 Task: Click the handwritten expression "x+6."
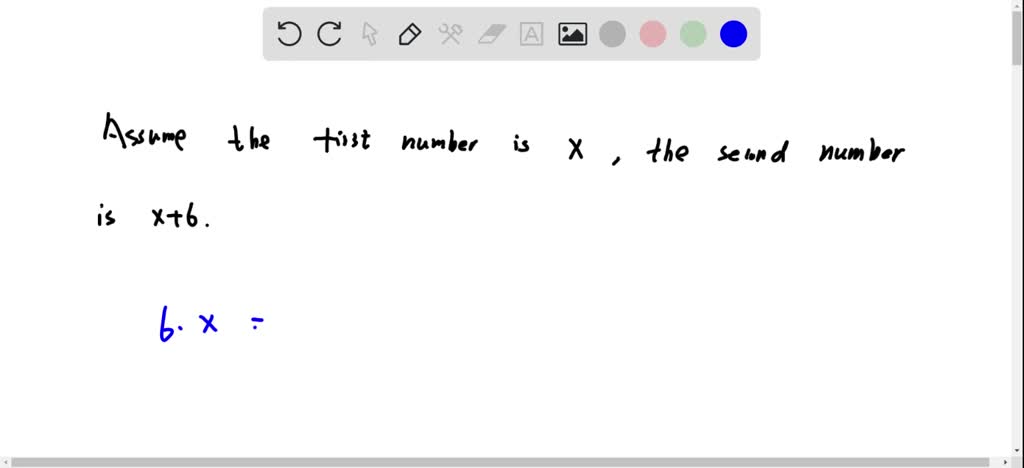coord(181,217)
